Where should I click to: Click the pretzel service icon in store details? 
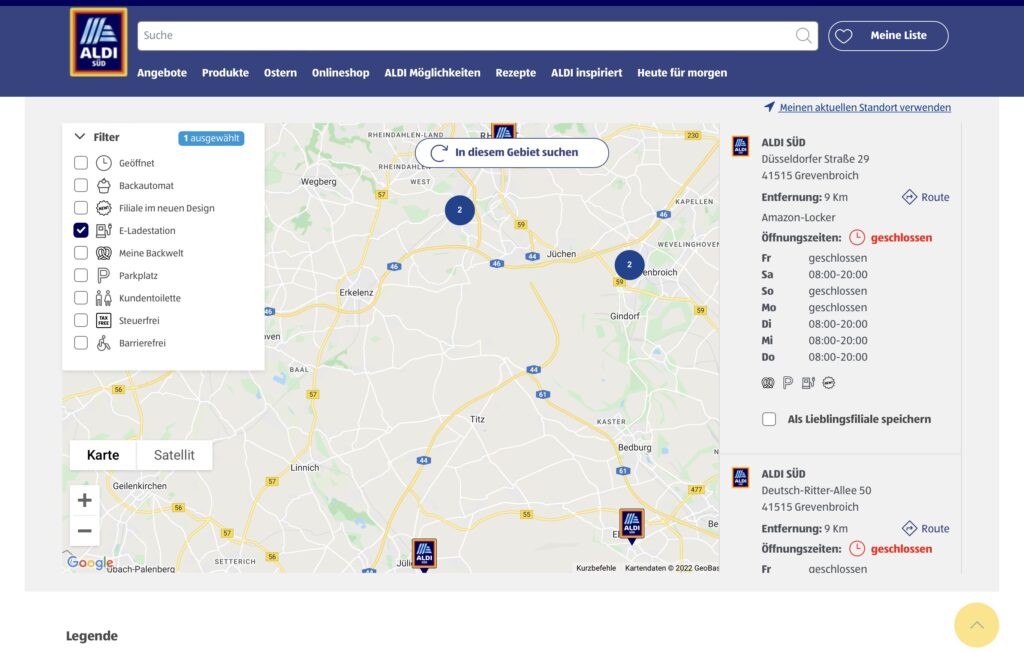[x=768, y=383]
